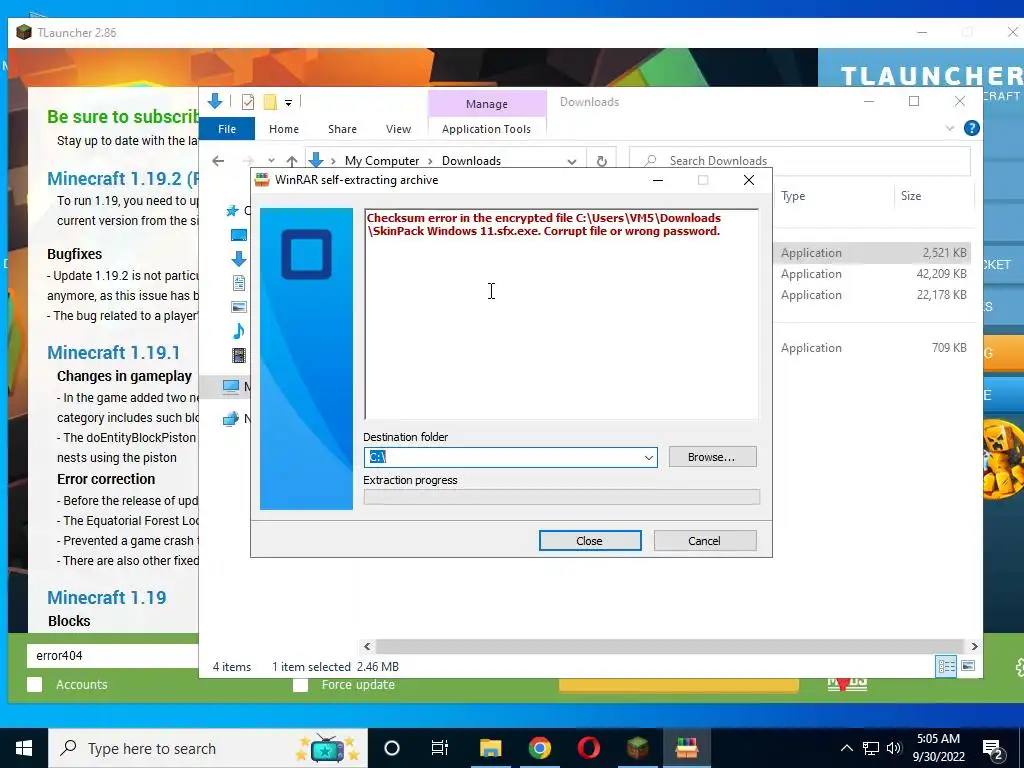Expand the ribbon with the chevron
1024x768 pixels.
click(950, 128)
